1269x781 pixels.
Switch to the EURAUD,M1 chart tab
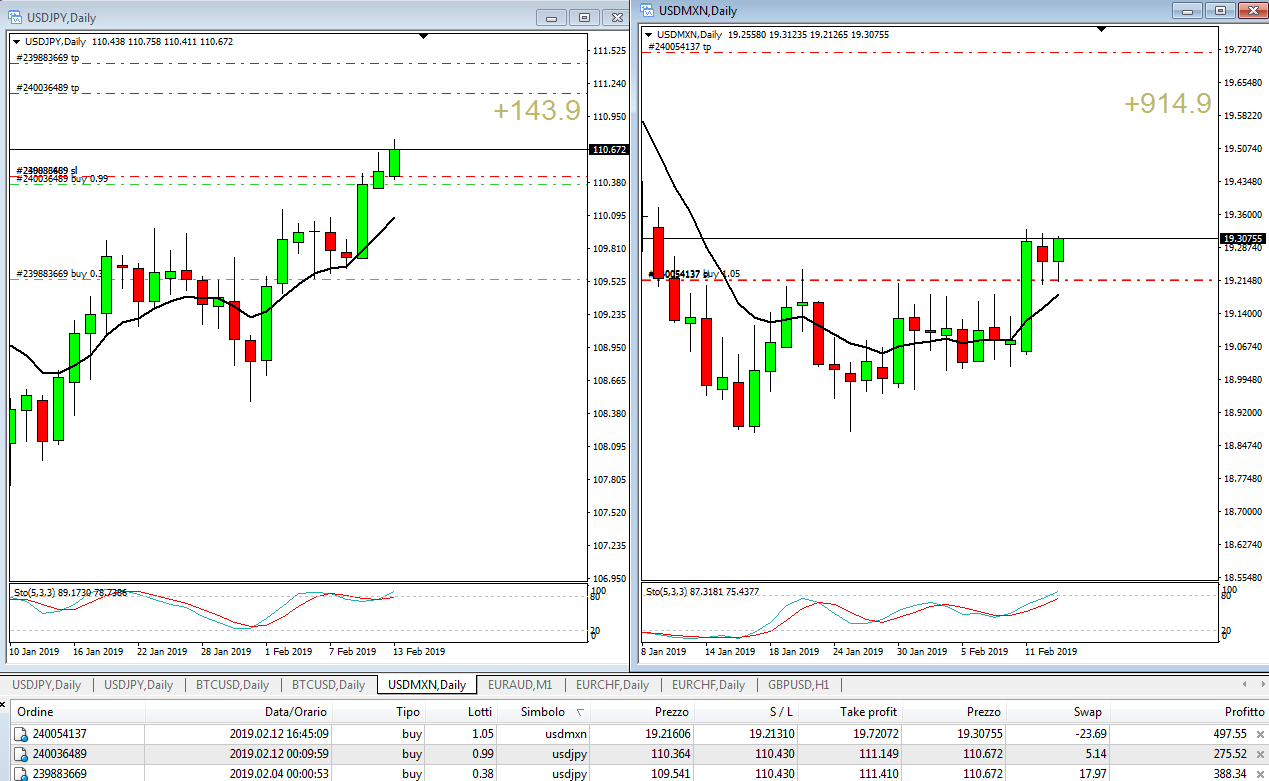click(x=520, y=685)
